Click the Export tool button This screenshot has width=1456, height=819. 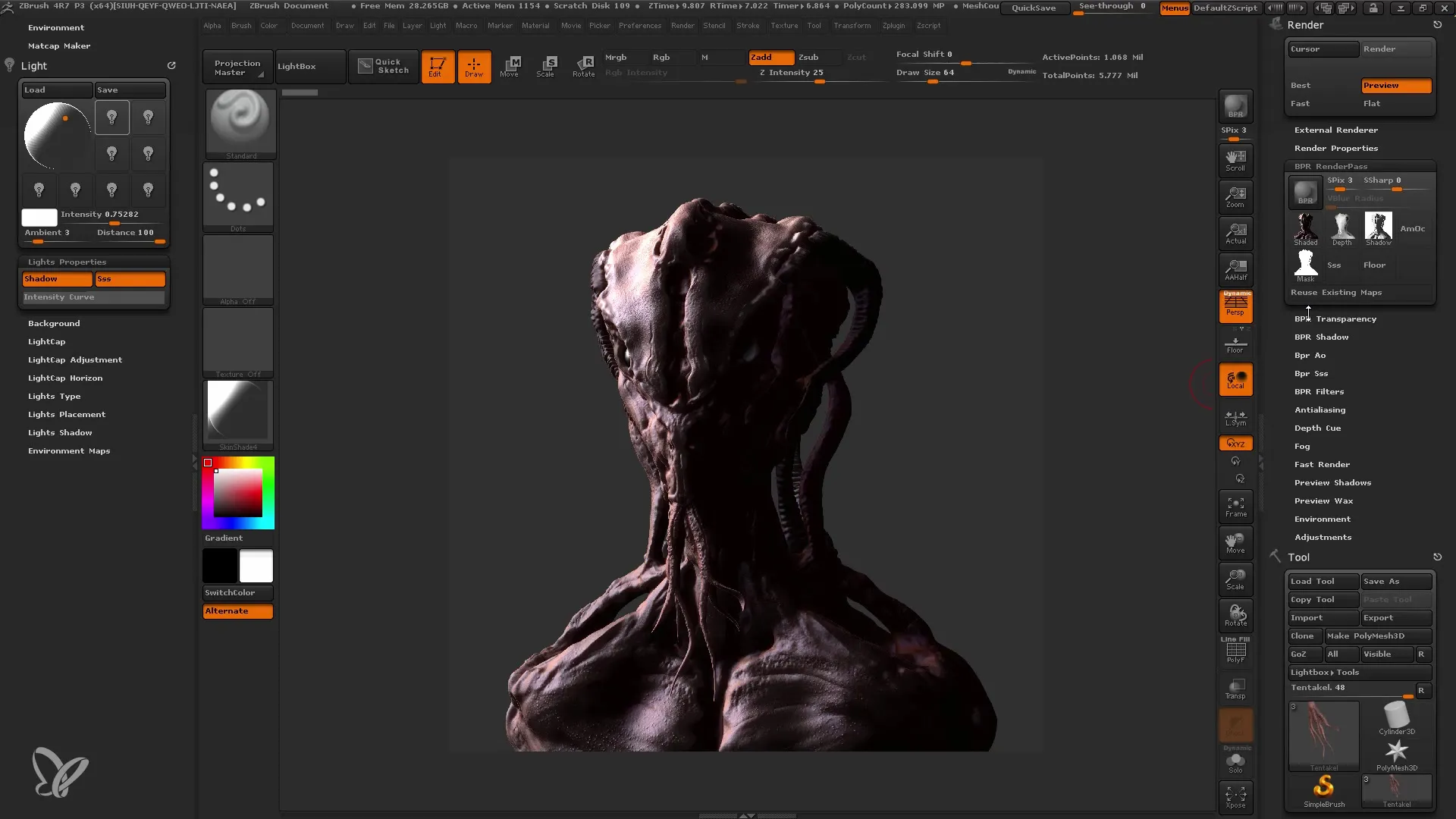1396,617
